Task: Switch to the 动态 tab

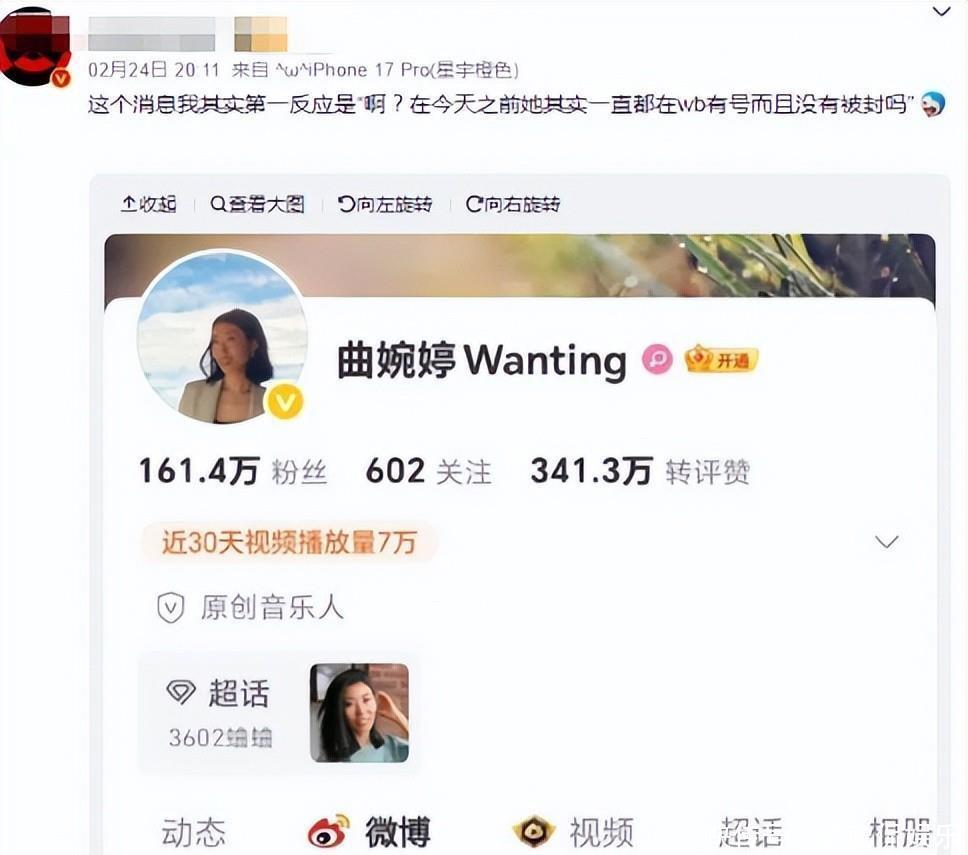Action: 193,832
